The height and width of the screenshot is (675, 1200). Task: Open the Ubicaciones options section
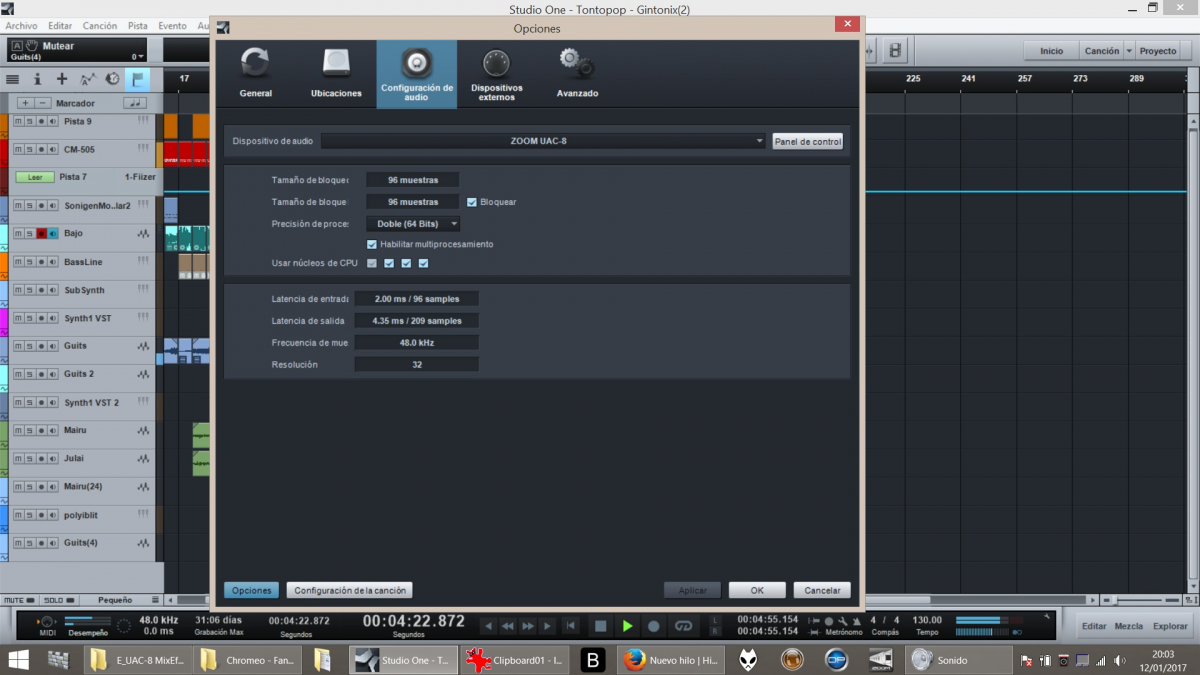(x=336, y=73)
